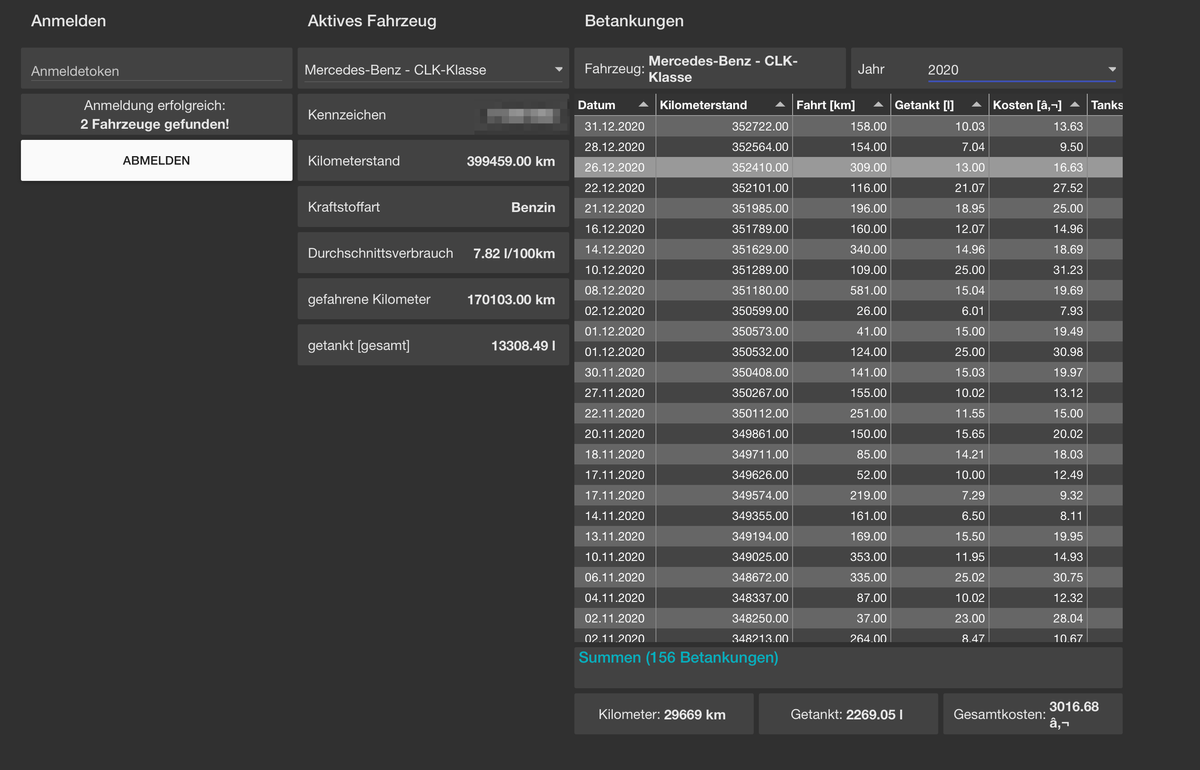1200x770 pixels.
Task: Click the Summen (156 Betankungen) heading
Action: point(678,658)
